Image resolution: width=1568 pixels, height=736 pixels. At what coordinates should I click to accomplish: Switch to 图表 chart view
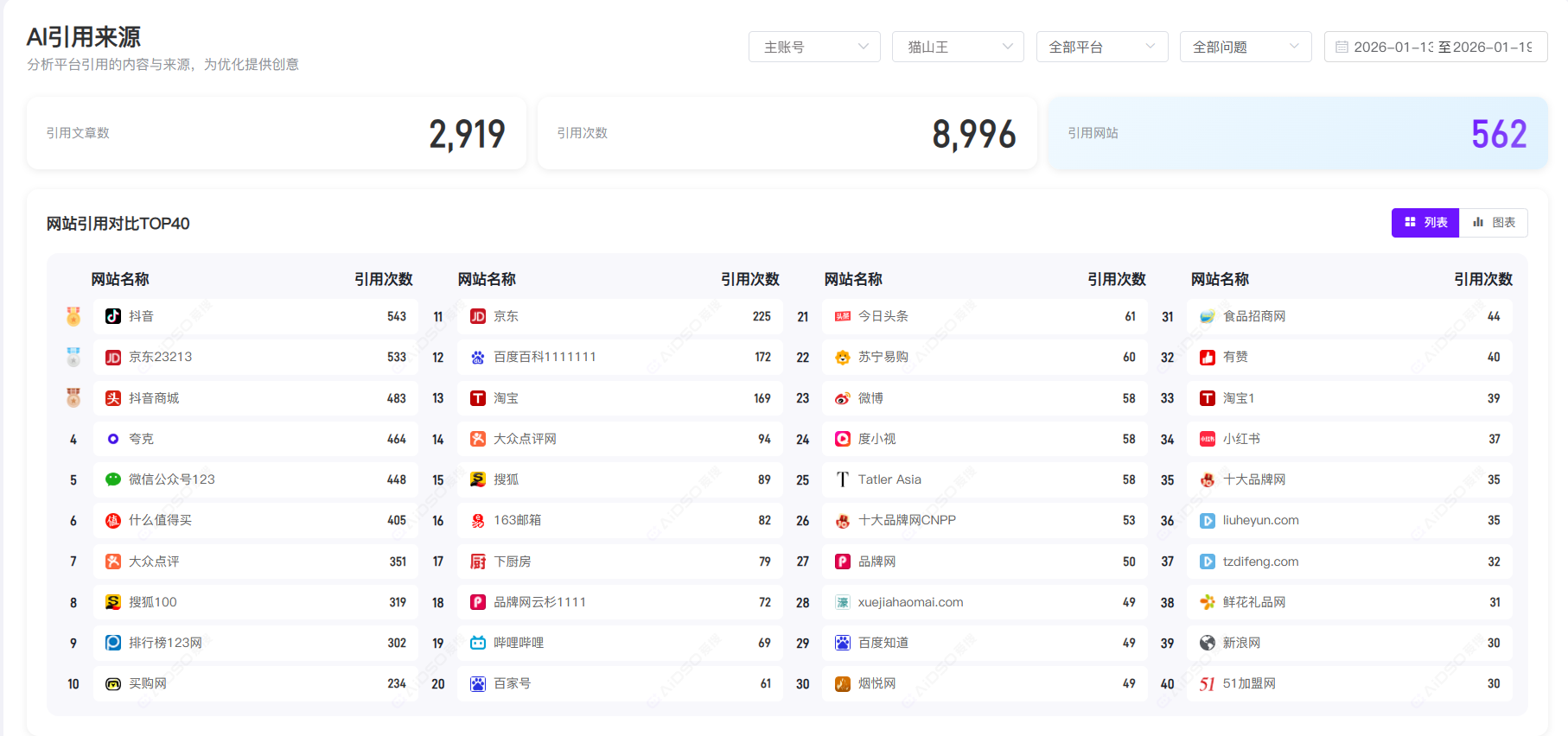click(1494, 223)
